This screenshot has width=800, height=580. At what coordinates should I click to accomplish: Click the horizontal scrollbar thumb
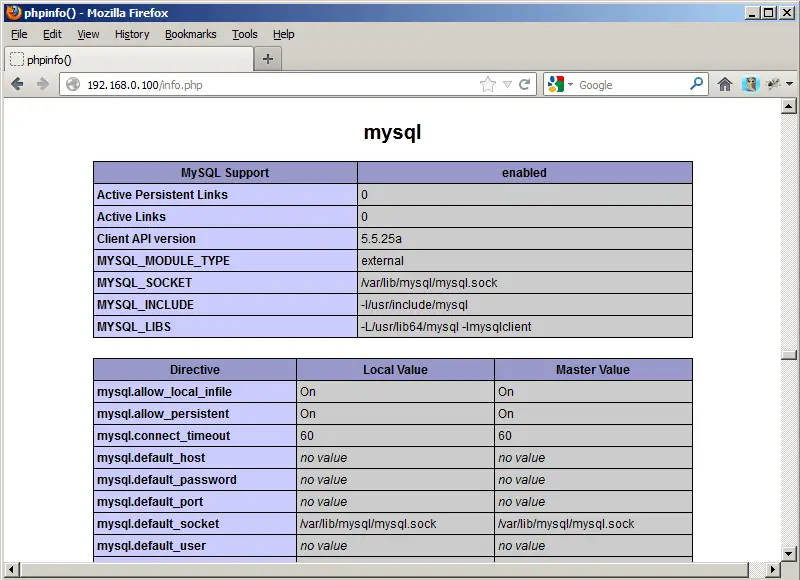[384, 569]
